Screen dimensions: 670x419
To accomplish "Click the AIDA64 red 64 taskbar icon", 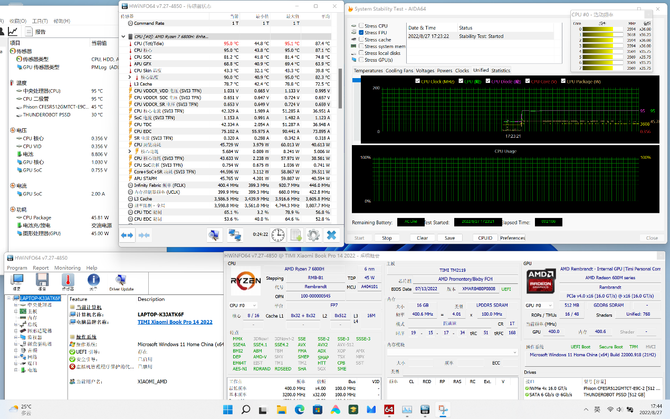I will [388, 410].
